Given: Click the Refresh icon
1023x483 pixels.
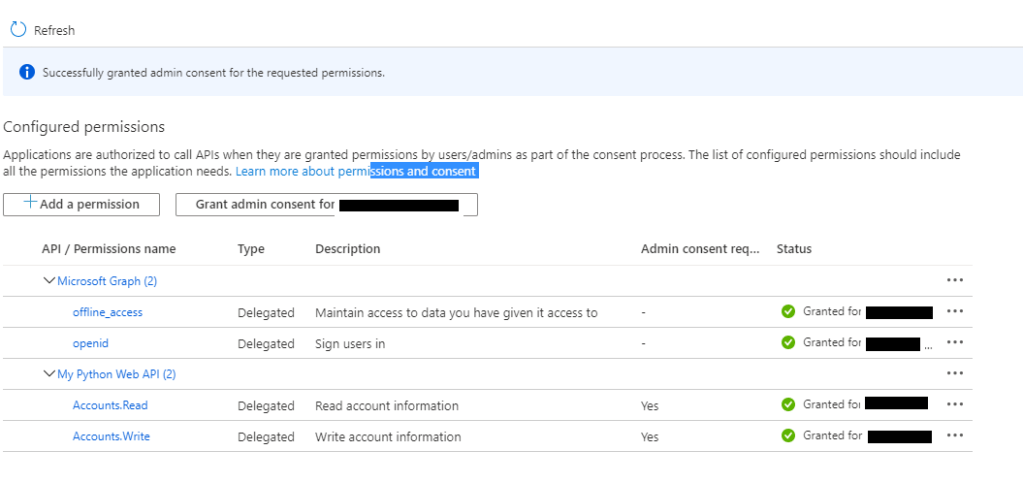Looking at the screenshot, I should click(17, 30).
